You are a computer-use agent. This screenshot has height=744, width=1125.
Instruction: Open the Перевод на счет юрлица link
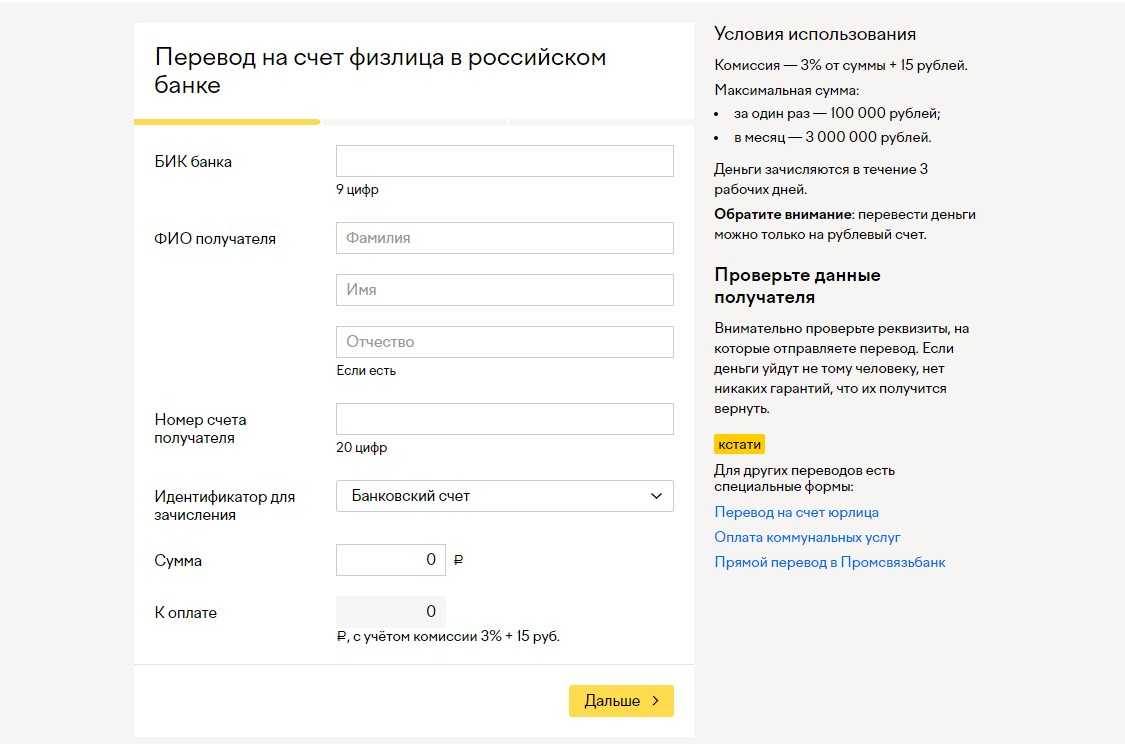point(796,512)
